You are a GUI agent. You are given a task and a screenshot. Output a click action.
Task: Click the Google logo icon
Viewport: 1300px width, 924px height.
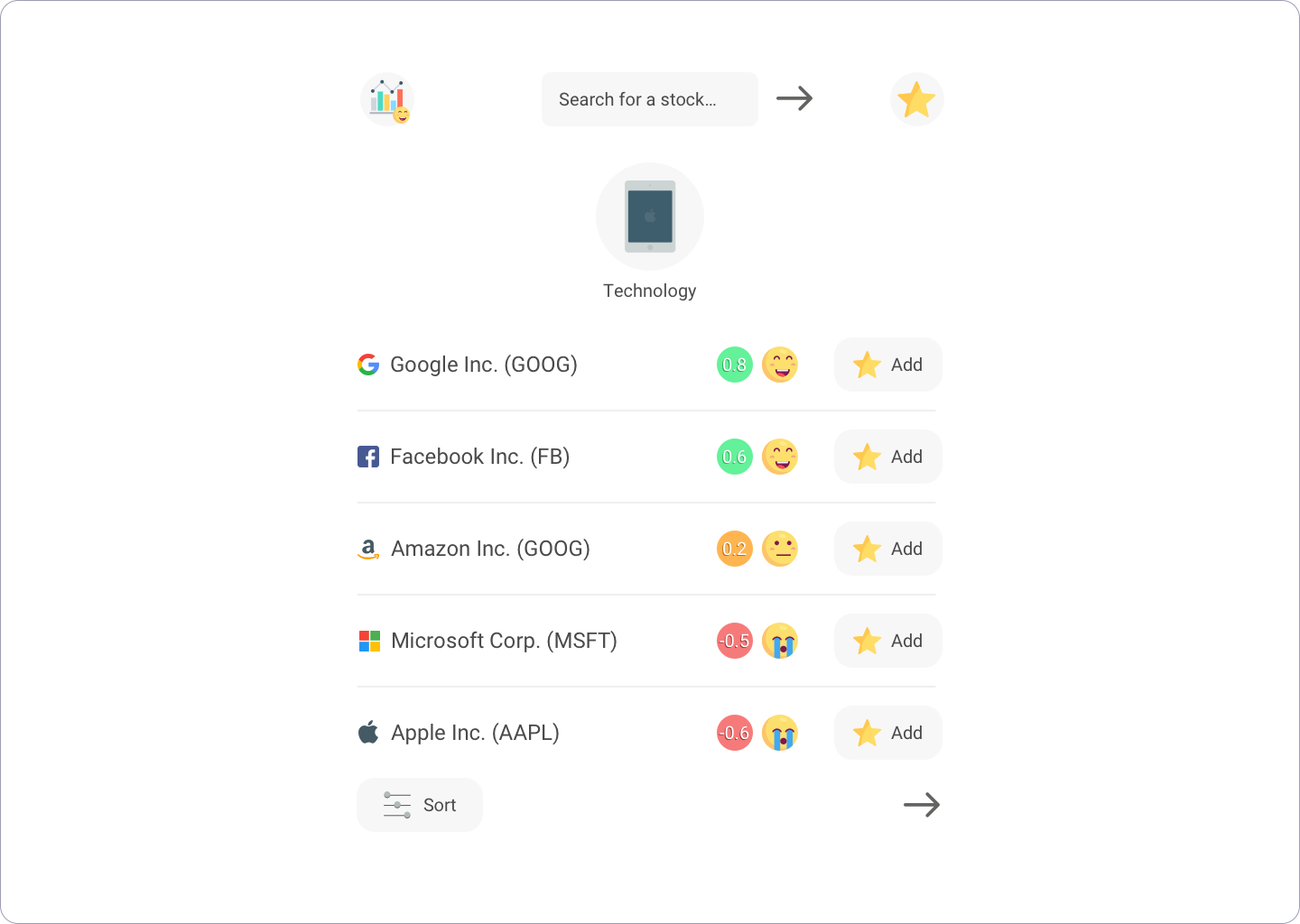[368, 365]
